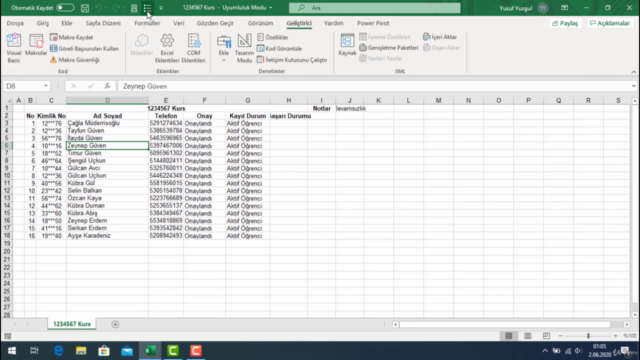Viewport: 640px width, 360px height.
Task: Click İletişim Kutusunu Çalıştır
Action: (x=292, y=60)
